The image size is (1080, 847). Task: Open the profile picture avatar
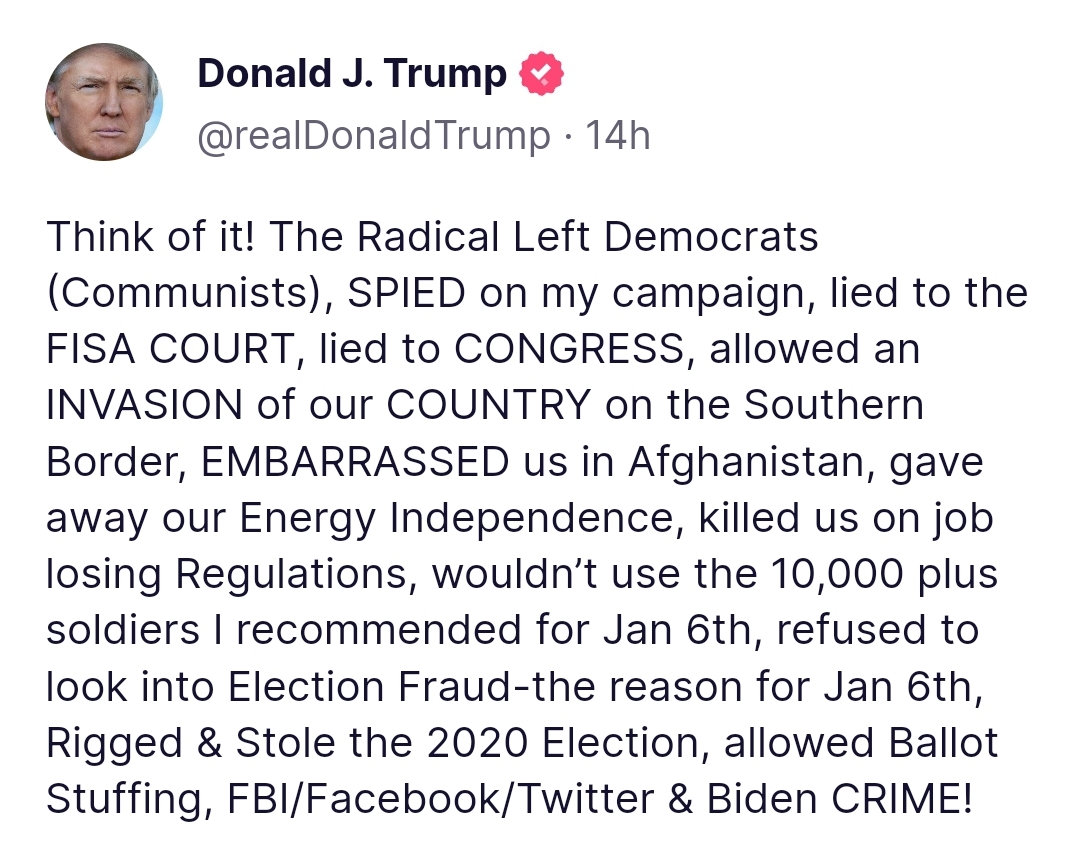pos(104,102)
